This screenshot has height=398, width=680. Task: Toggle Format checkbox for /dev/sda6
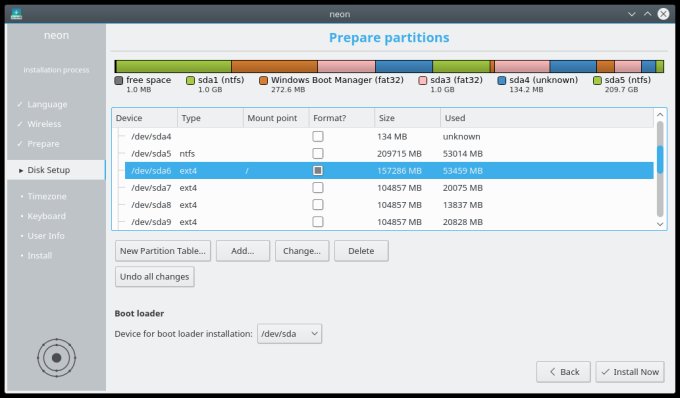[x=318, y=170]
